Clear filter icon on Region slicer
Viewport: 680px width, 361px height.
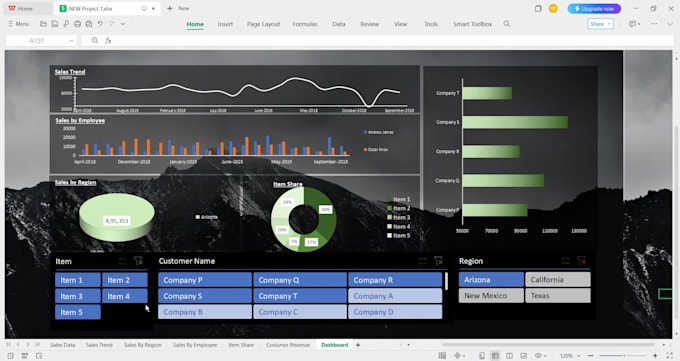pyautogui.click(x=582, y=261)
